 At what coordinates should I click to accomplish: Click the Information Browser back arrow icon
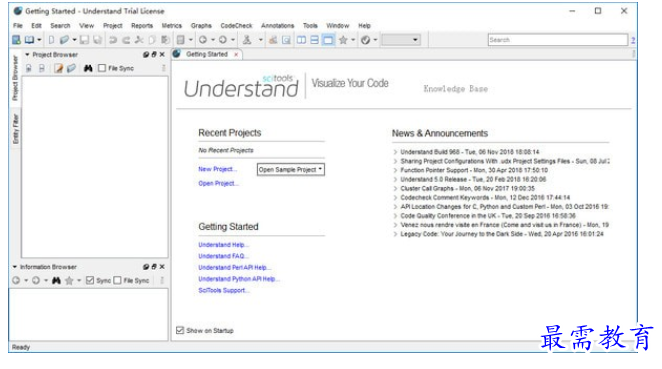tap(16, 280)
